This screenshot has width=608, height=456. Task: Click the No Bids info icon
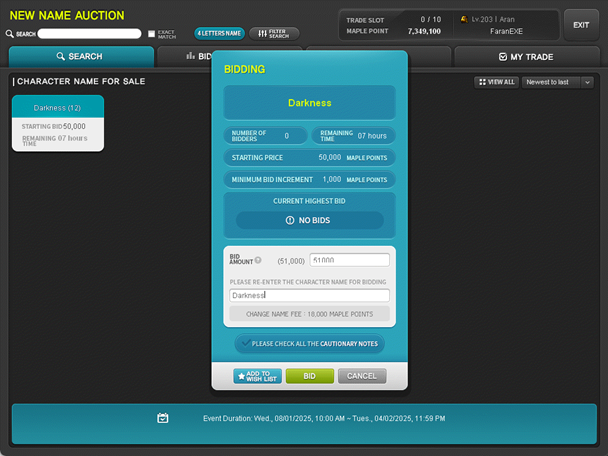(290, 220)
